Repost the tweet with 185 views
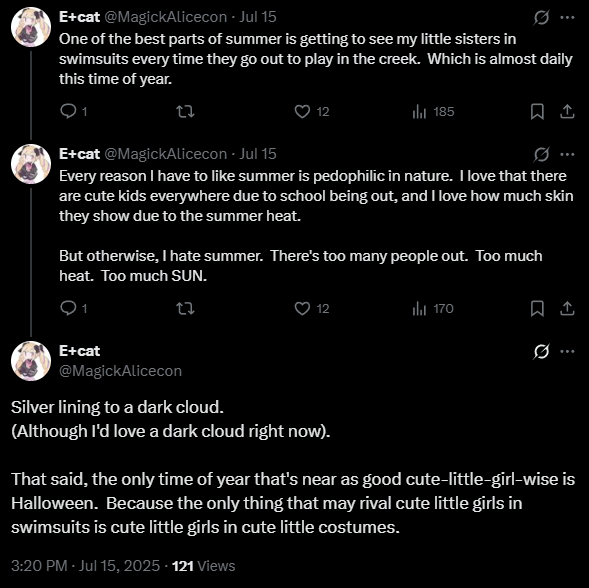Image resolution: width=589 pixels, height=588 pixels. tap(186, 112)
